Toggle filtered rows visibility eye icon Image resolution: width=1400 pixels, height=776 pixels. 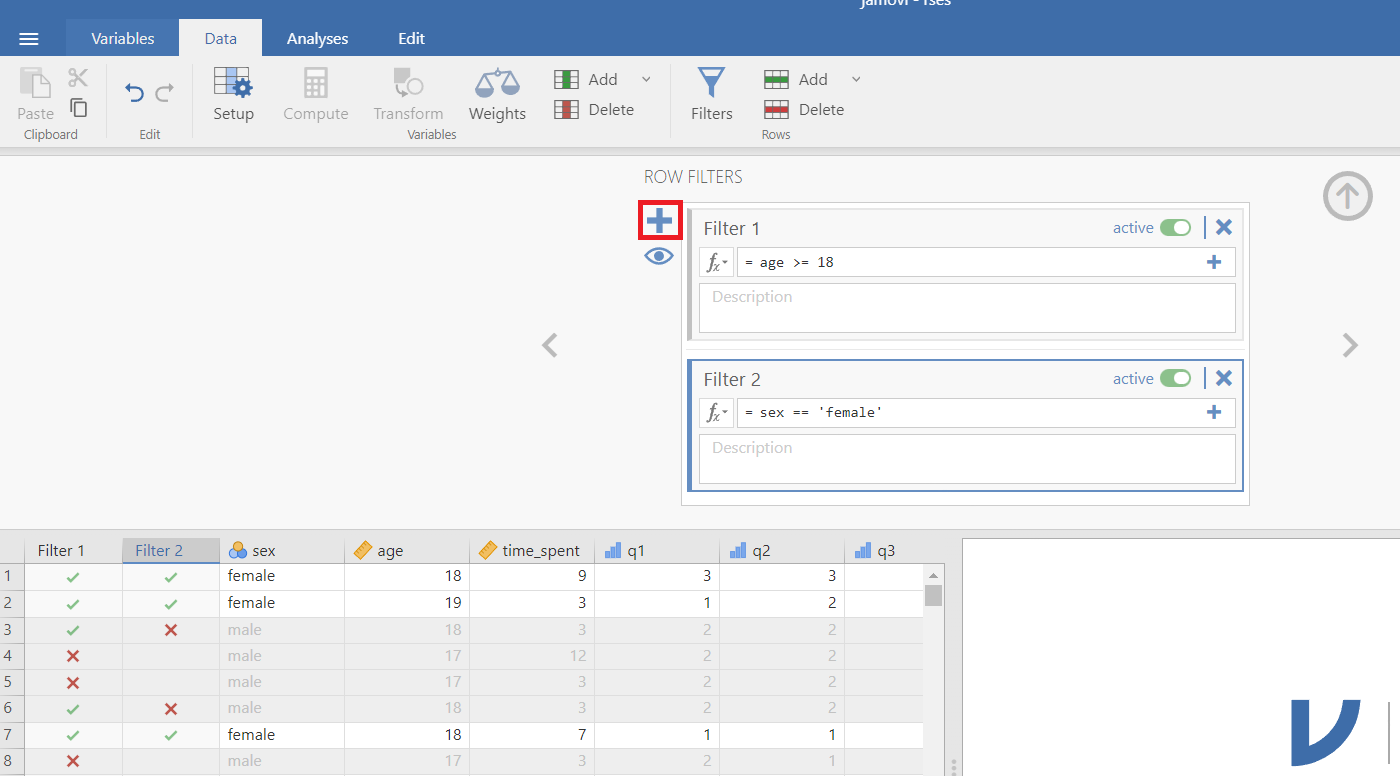[x=659, y=256]
